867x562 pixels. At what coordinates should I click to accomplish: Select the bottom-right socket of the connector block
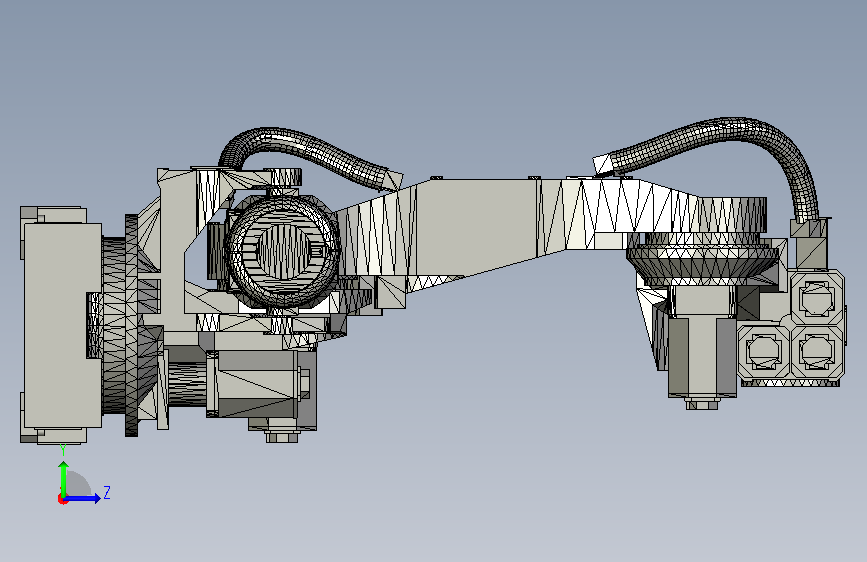coord(817,351)
